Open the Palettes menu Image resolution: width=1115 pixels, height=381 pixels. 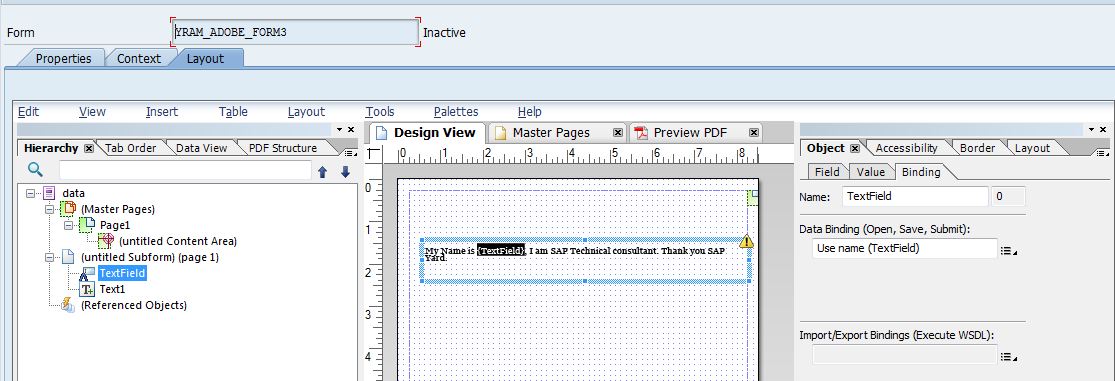point(456,112)
